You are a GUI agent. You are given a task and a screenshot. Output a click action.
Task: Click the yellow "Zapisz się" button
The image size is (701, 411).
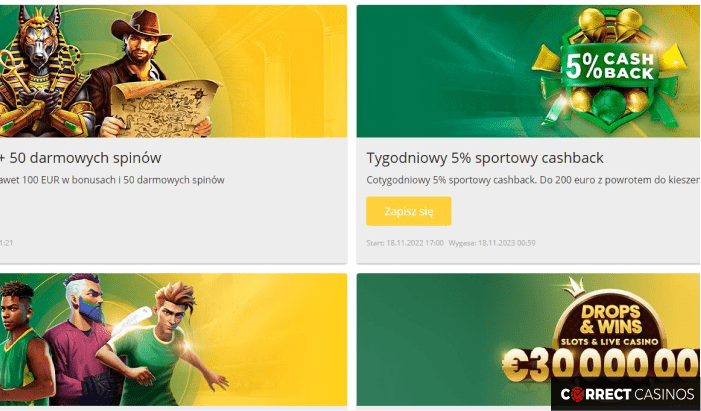(409, 211)
